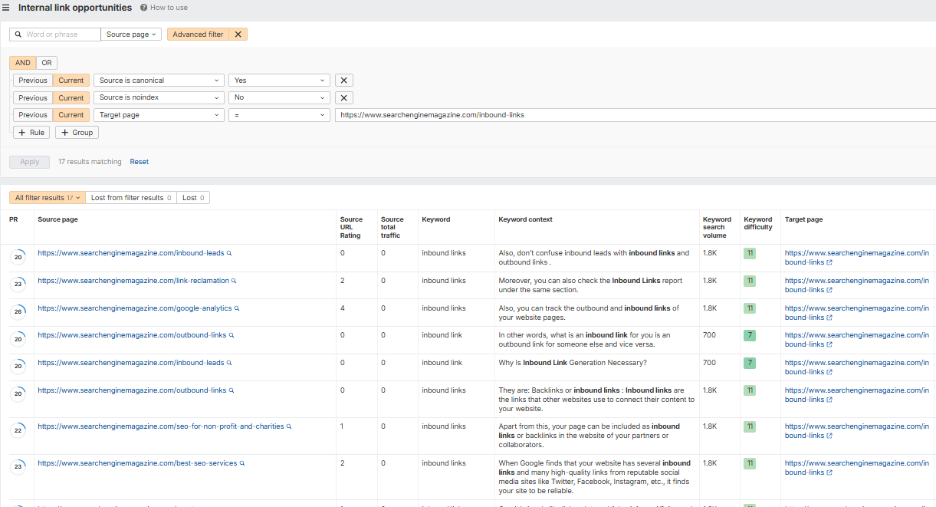Expand the Source page search dropdown

pos(132,34)
